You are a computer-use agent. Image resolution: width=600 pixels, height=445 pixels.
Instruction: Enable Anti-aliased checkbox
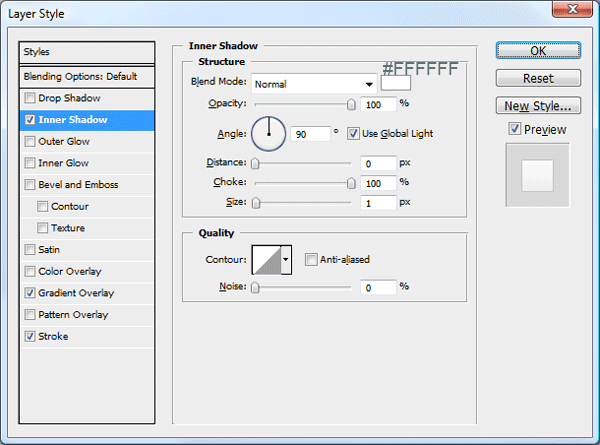pos(311,259)
